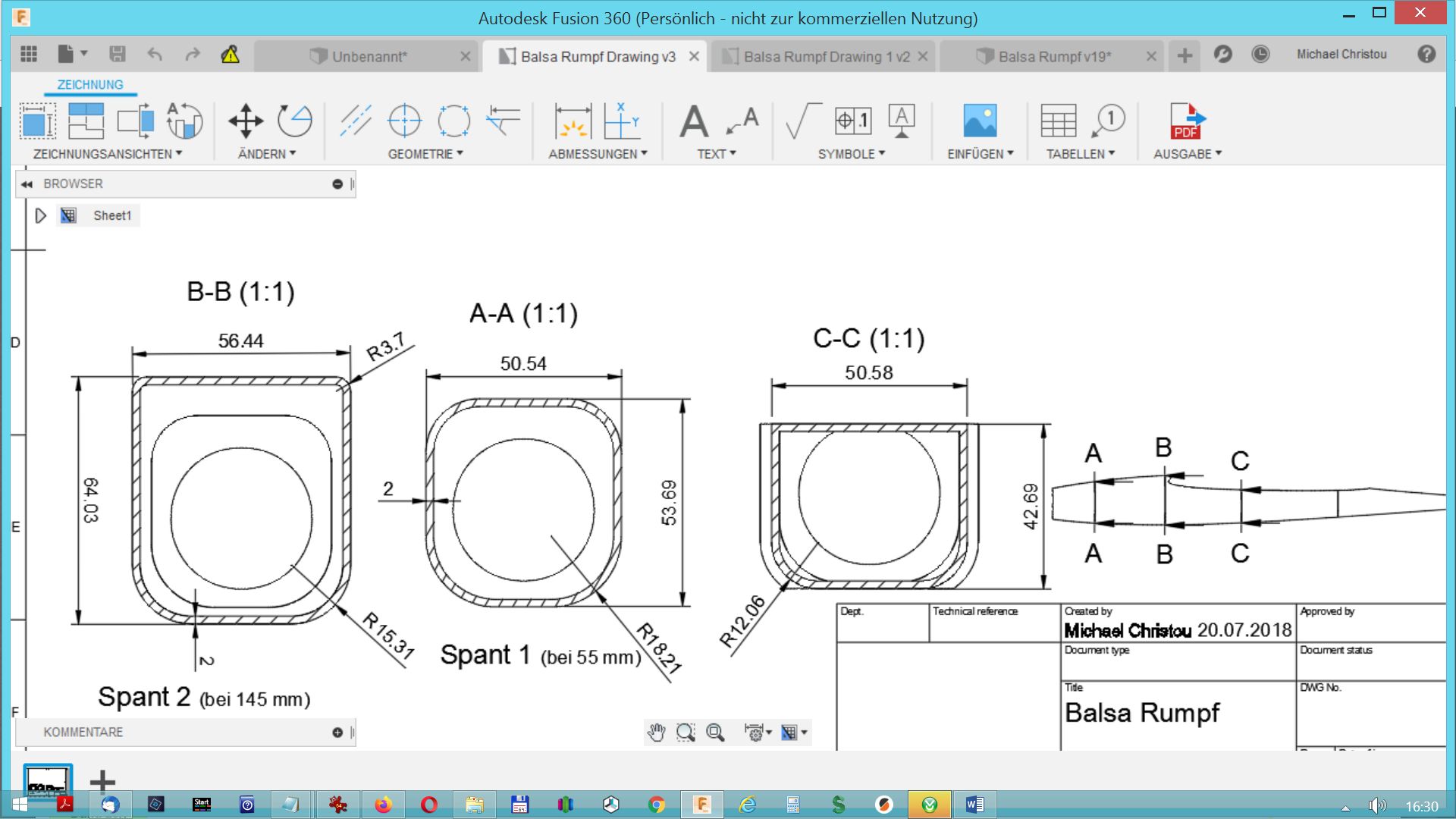This screenshot has height=819, width=1456.
Task: Select the Edge Extension tool
Action: point(503,121)
